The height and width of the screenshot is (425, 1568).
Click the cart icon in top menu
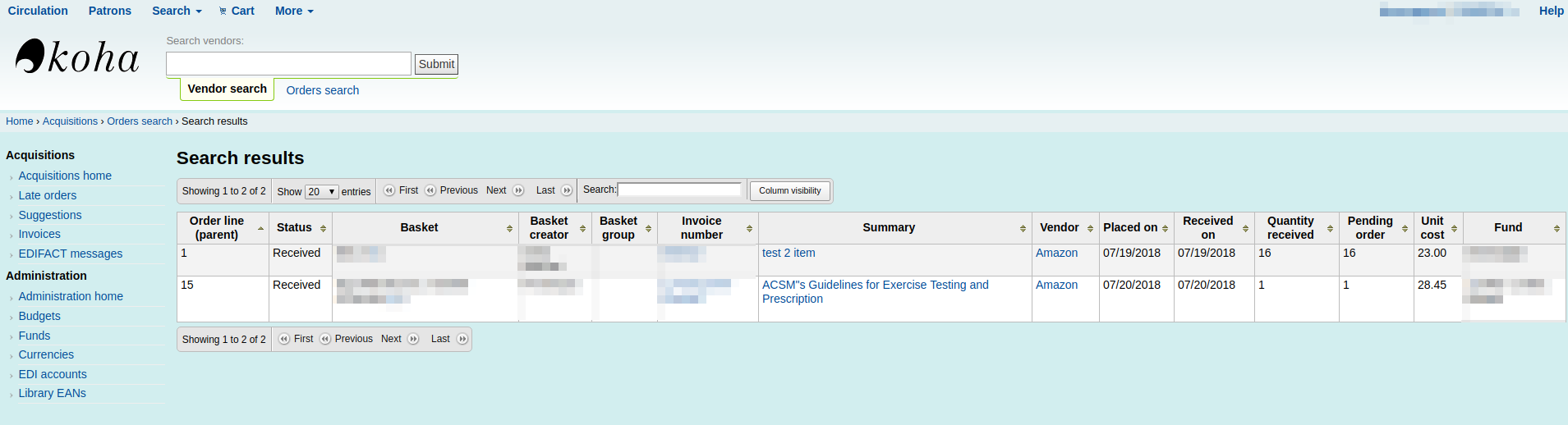pyautogui.click(x=223, y=11)
